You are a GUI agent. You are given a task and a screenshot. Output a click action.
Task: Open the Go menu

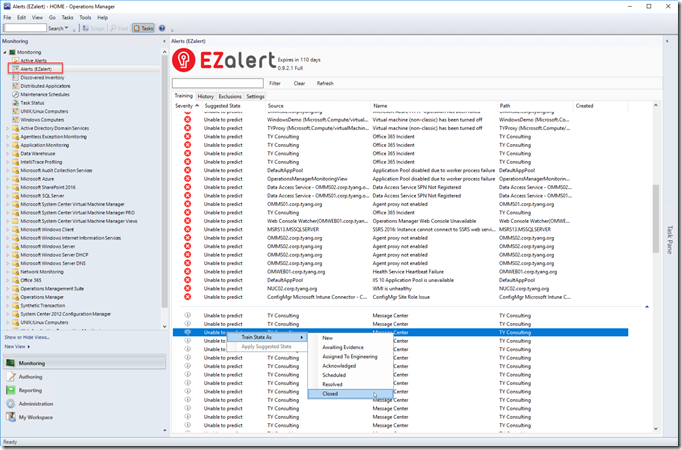(x=52, y=18)
